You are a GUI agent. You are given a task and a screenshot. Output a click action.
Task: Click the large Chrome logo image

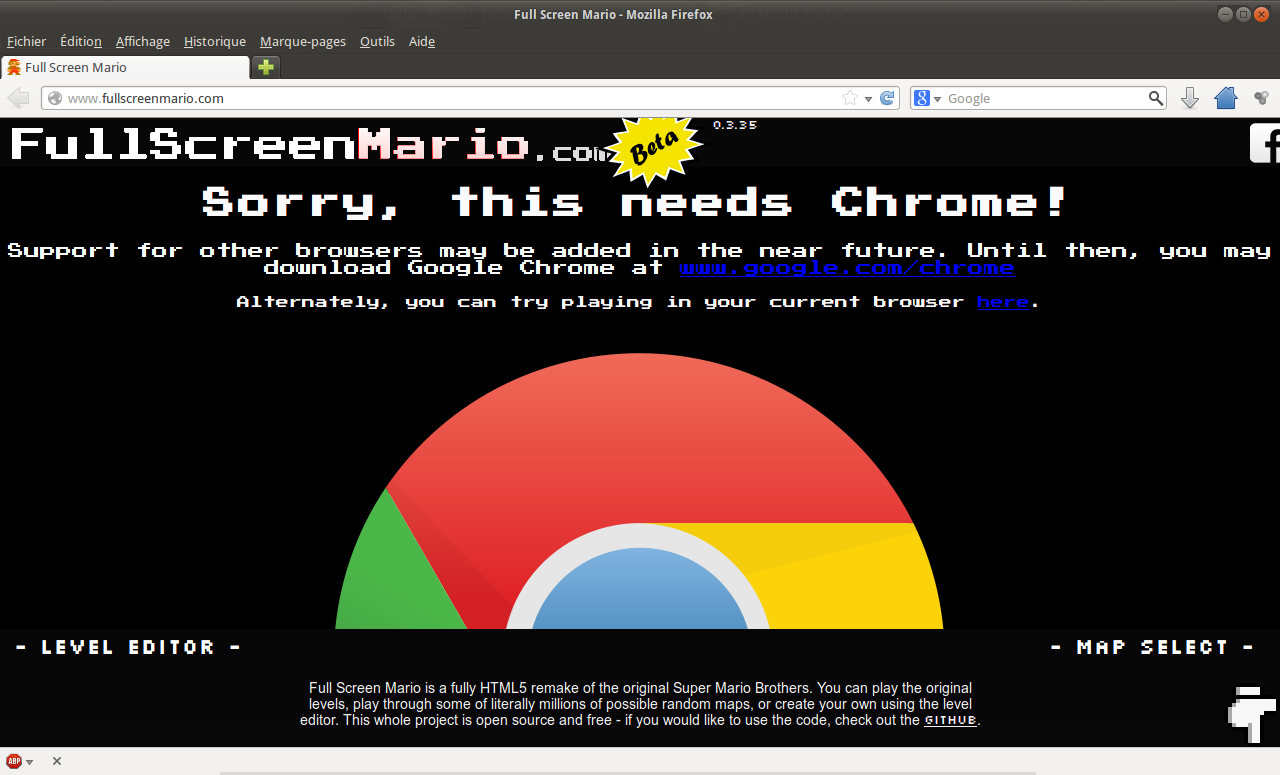pos(639,491)
